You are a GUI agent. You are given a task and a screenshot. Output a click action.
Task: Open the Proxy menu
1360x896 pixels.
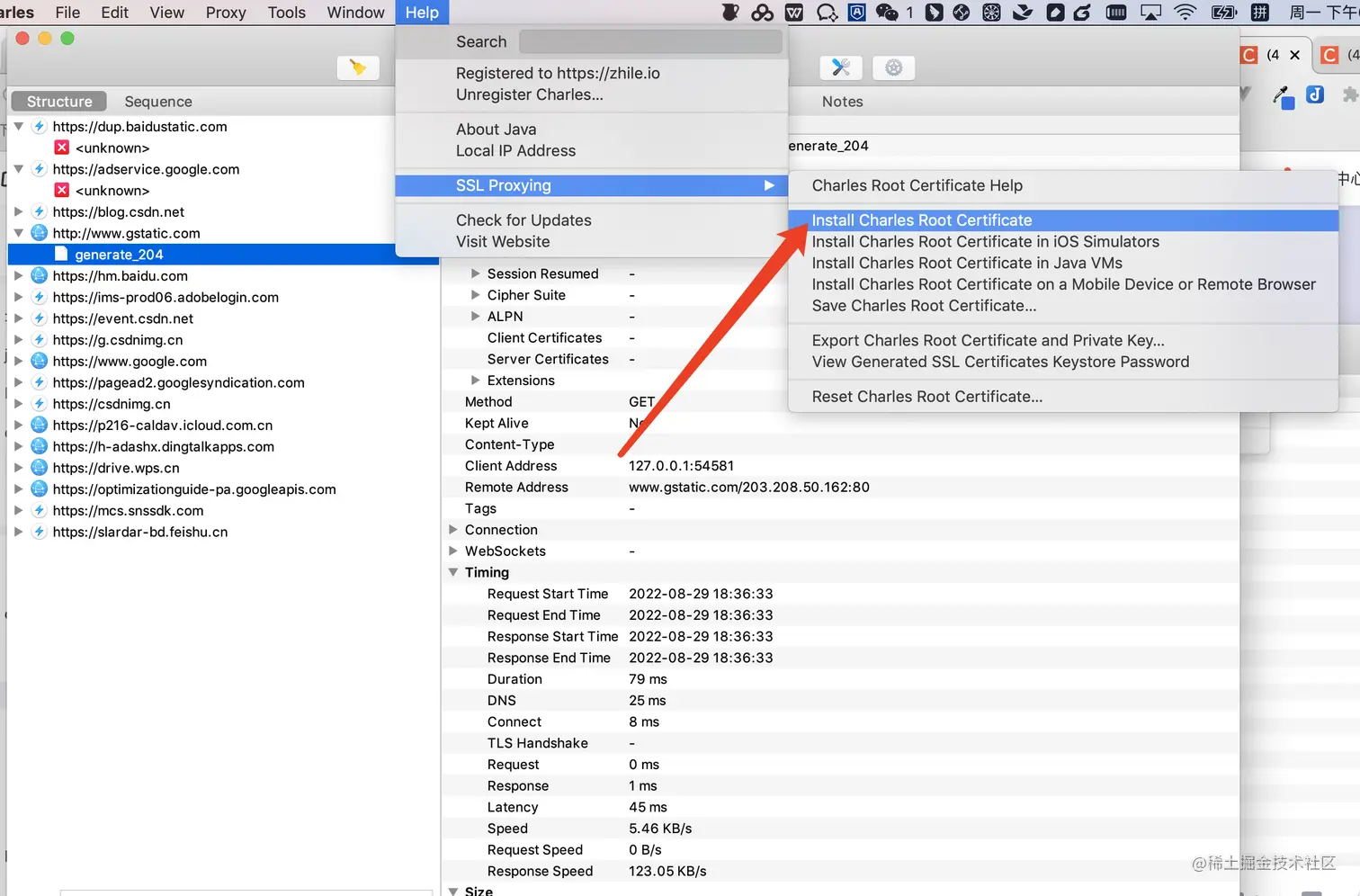pyautogui.click(x=226, y=13)
